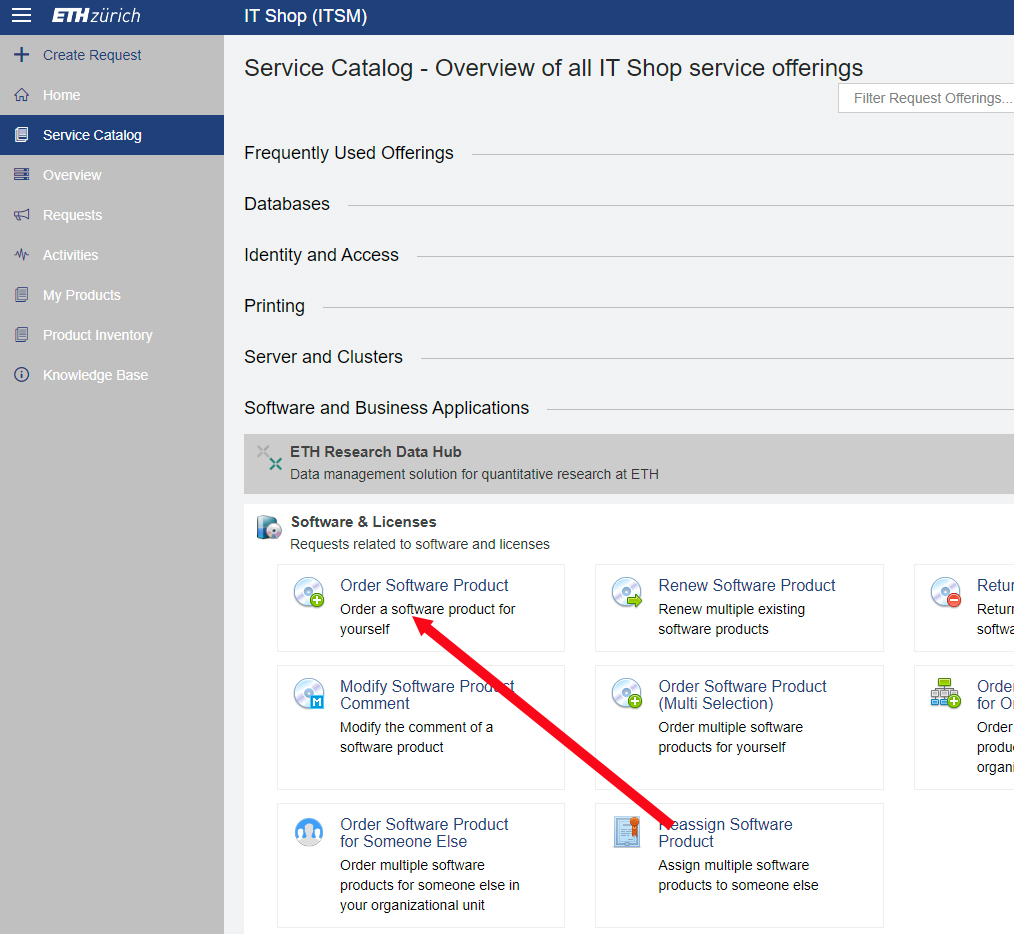Click text "Modify the comment of a software product"
The width and height of the screenshot is (1014, 934).
point(416,737)
